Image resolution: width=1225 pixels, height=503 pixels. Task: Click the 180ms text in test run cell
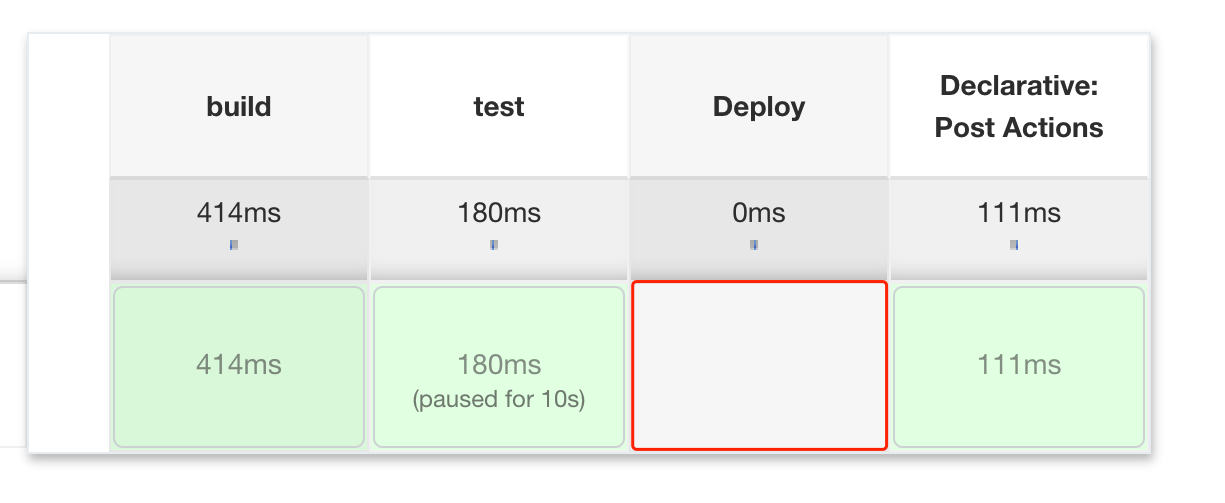pos(499,365)
